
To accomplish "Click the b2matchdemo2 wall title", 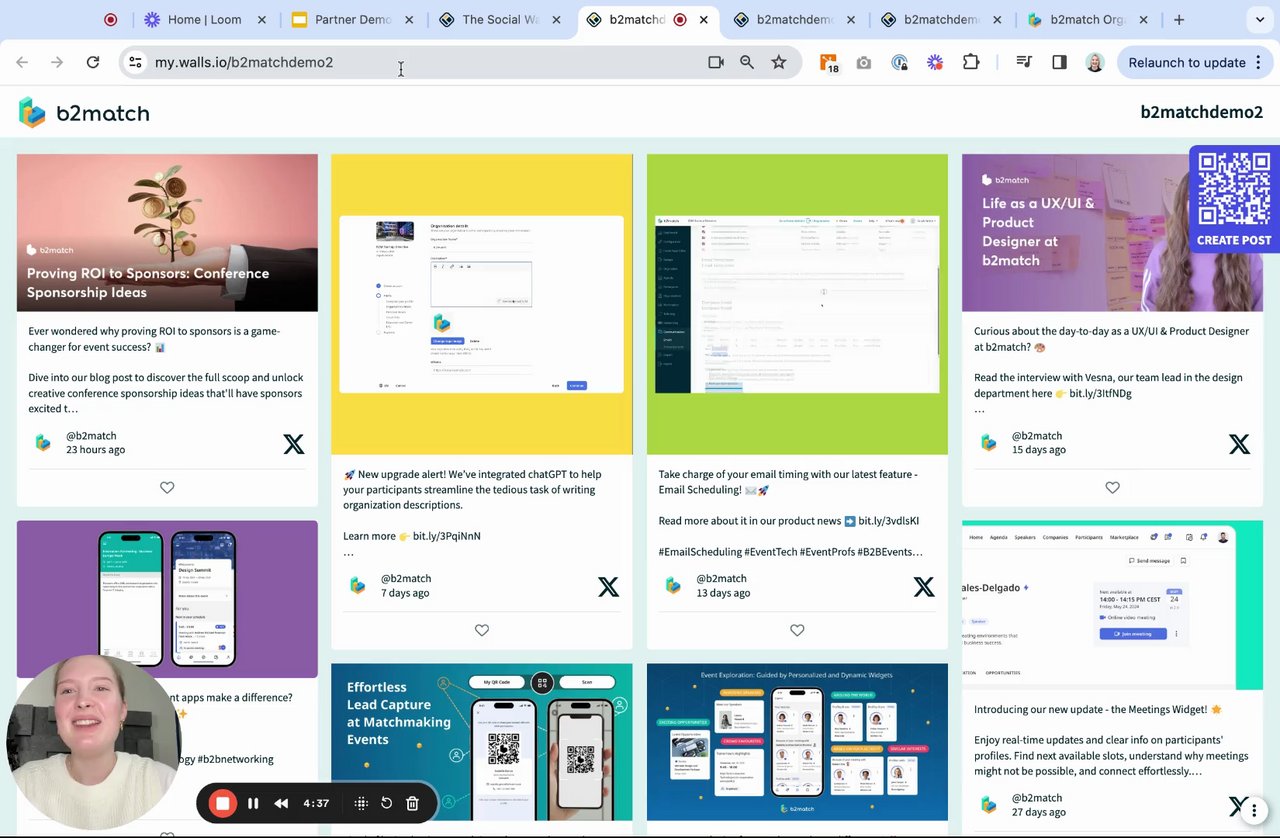I will (x=1202, y=112).
